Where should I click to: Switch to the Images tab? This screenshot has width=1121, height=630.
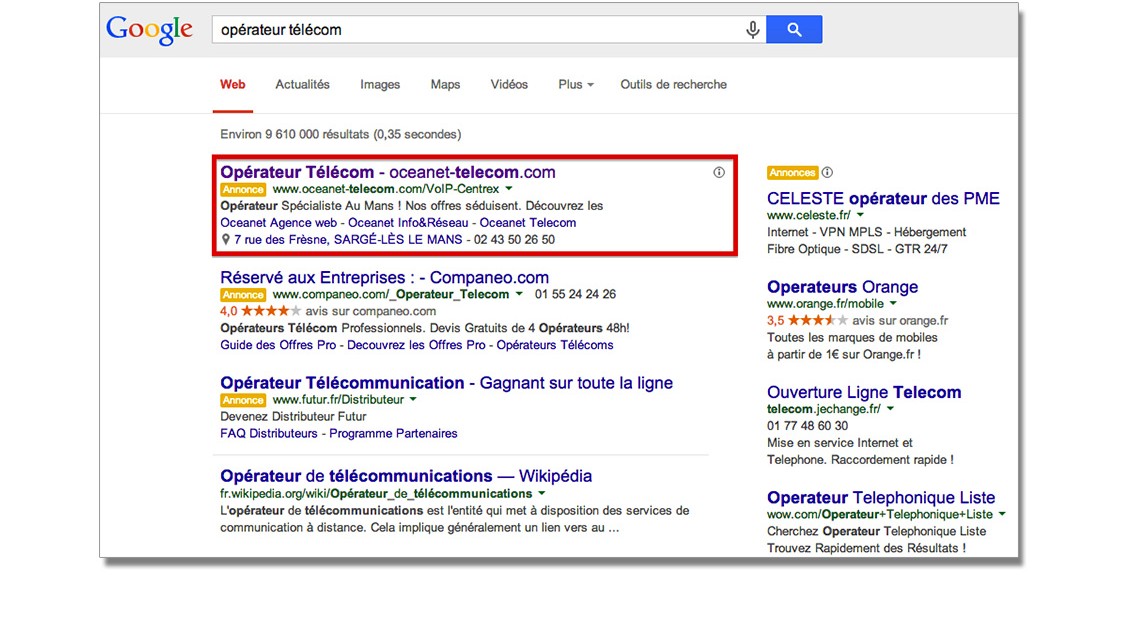pos(380,85)
